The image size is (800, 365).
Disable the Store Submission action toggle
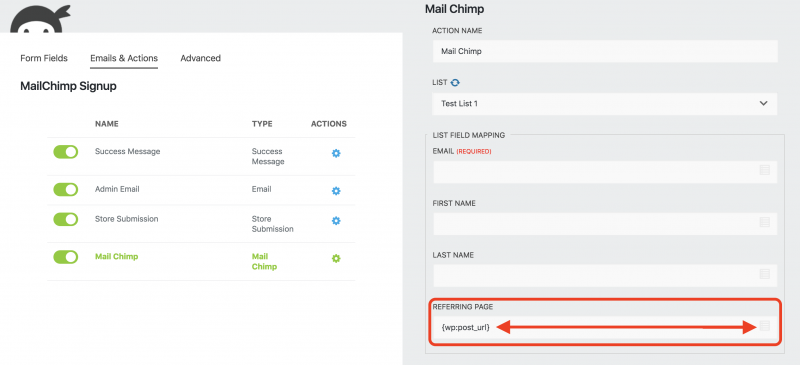[66, 220]
